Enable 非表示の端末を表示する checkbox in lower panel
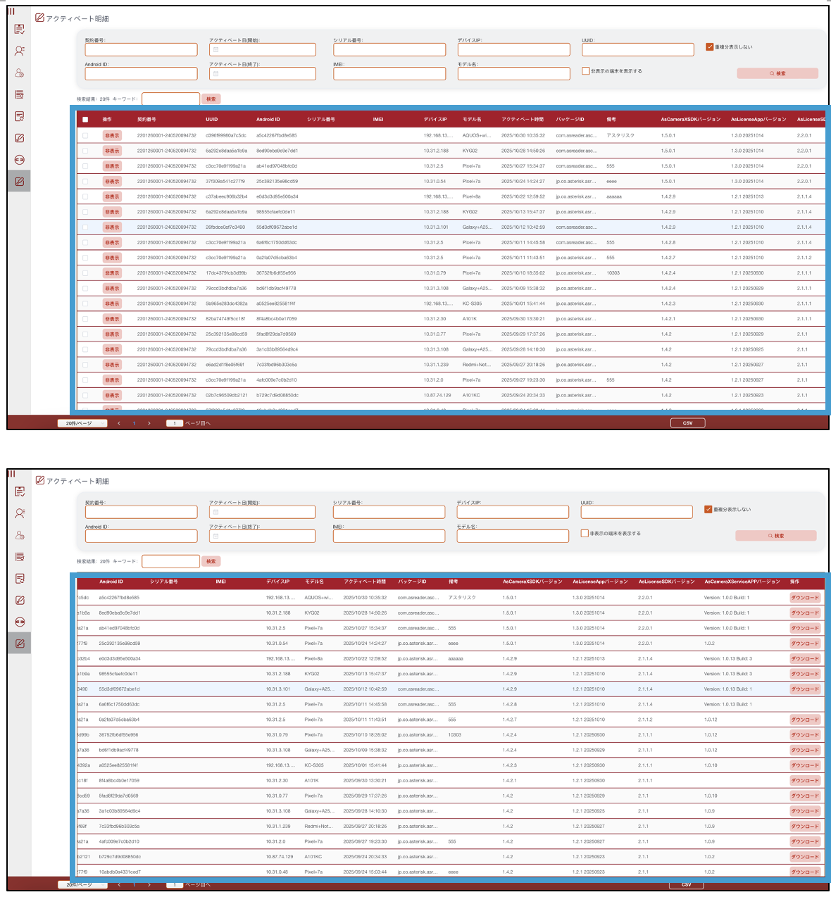The width and height of the screenshot is (832, 898). point(585,533)
